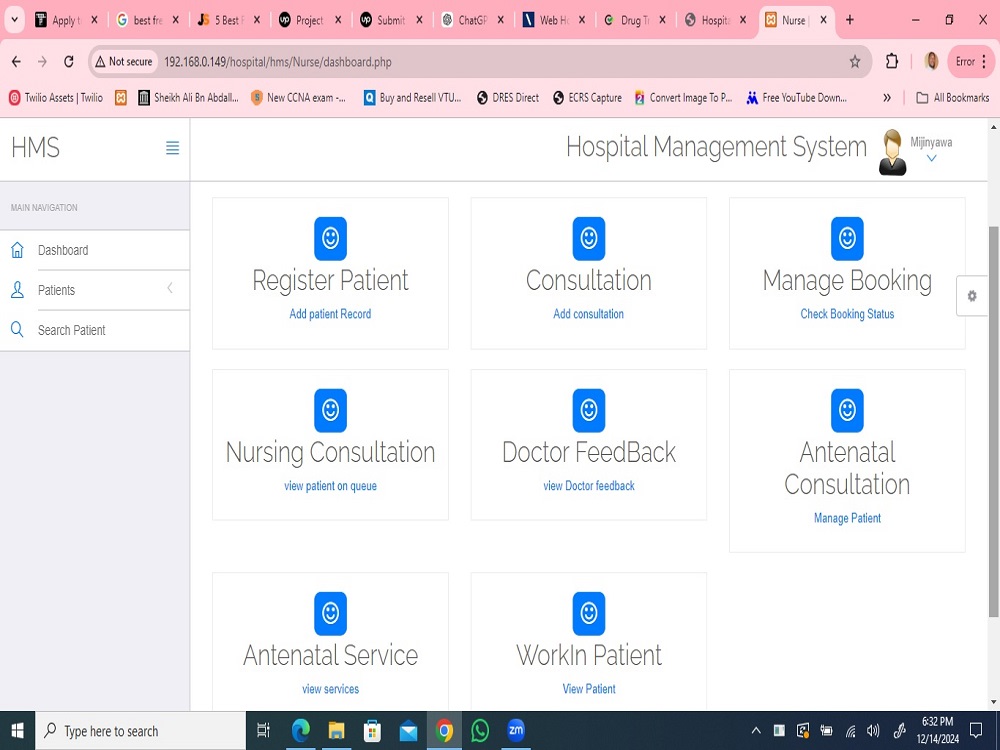Click the Patients person icon in sidebar
The image size is (1000, 750).
17,290
